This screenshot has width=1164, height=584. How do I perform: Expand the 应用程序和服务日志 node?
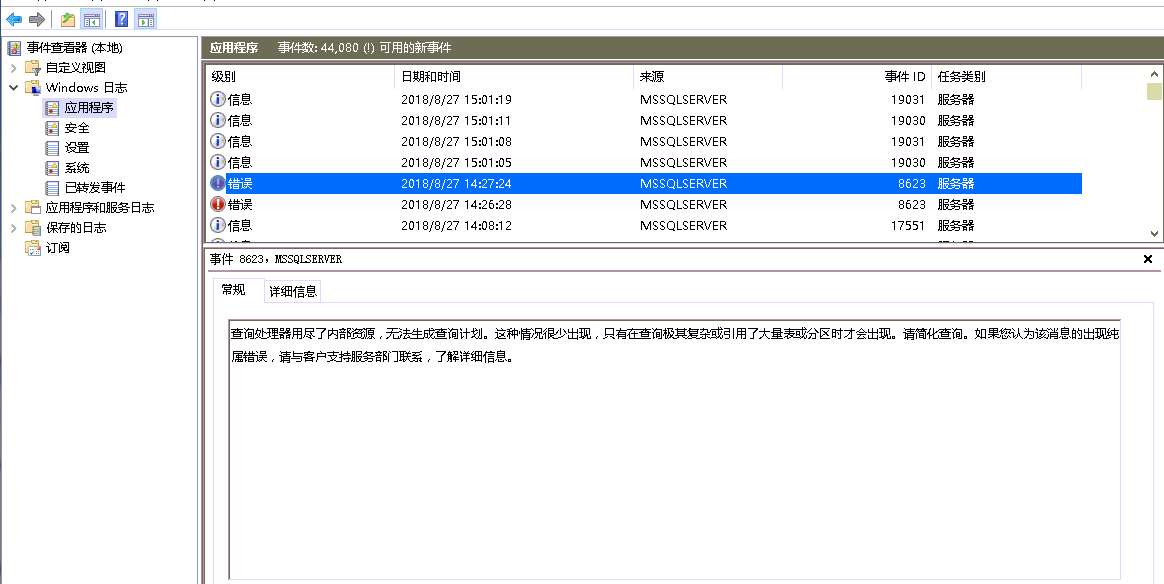coord(13,208)
